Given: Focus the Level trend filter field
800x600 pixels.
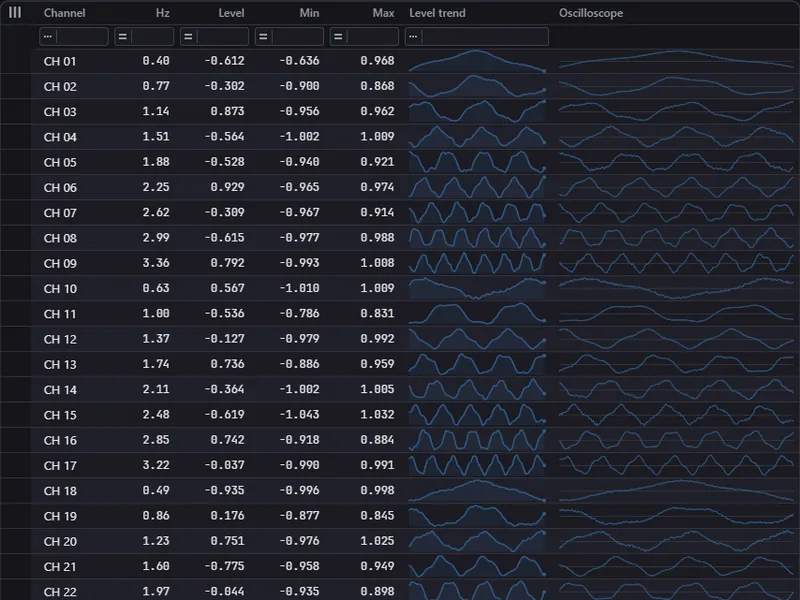Looking at the screenshot, I should 485,37.
